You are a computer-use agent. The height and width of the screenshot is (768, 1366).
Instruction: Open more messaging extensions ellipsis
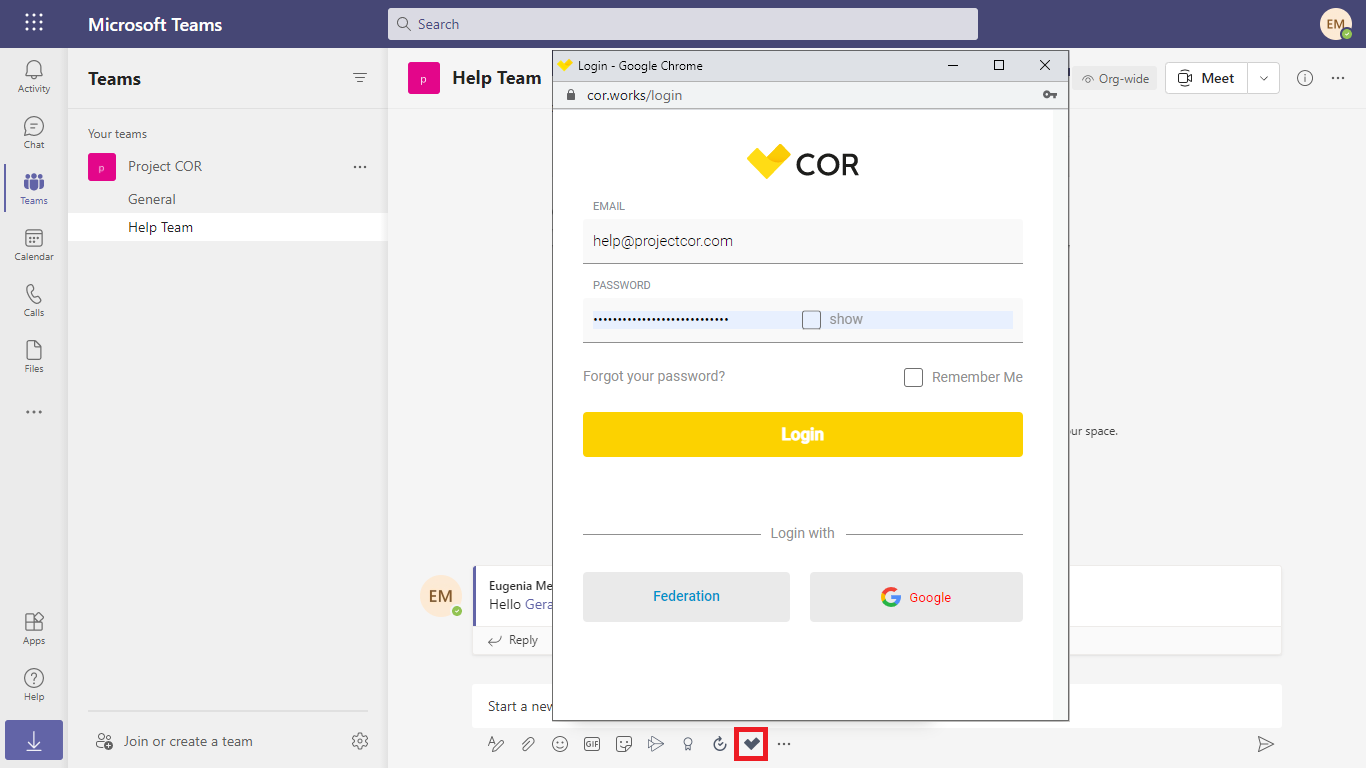pyautogui.click(x=784, y=744)
